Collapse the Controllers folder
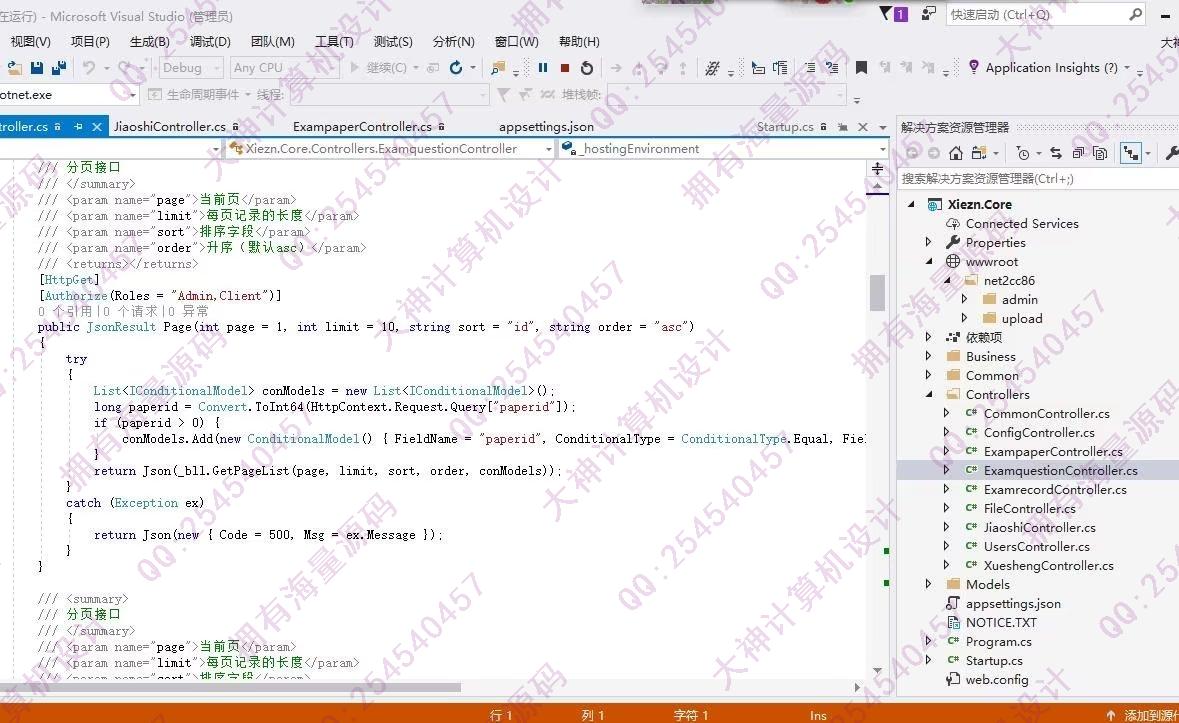The height and width of the screenshot is (723, 1179). 929,393
